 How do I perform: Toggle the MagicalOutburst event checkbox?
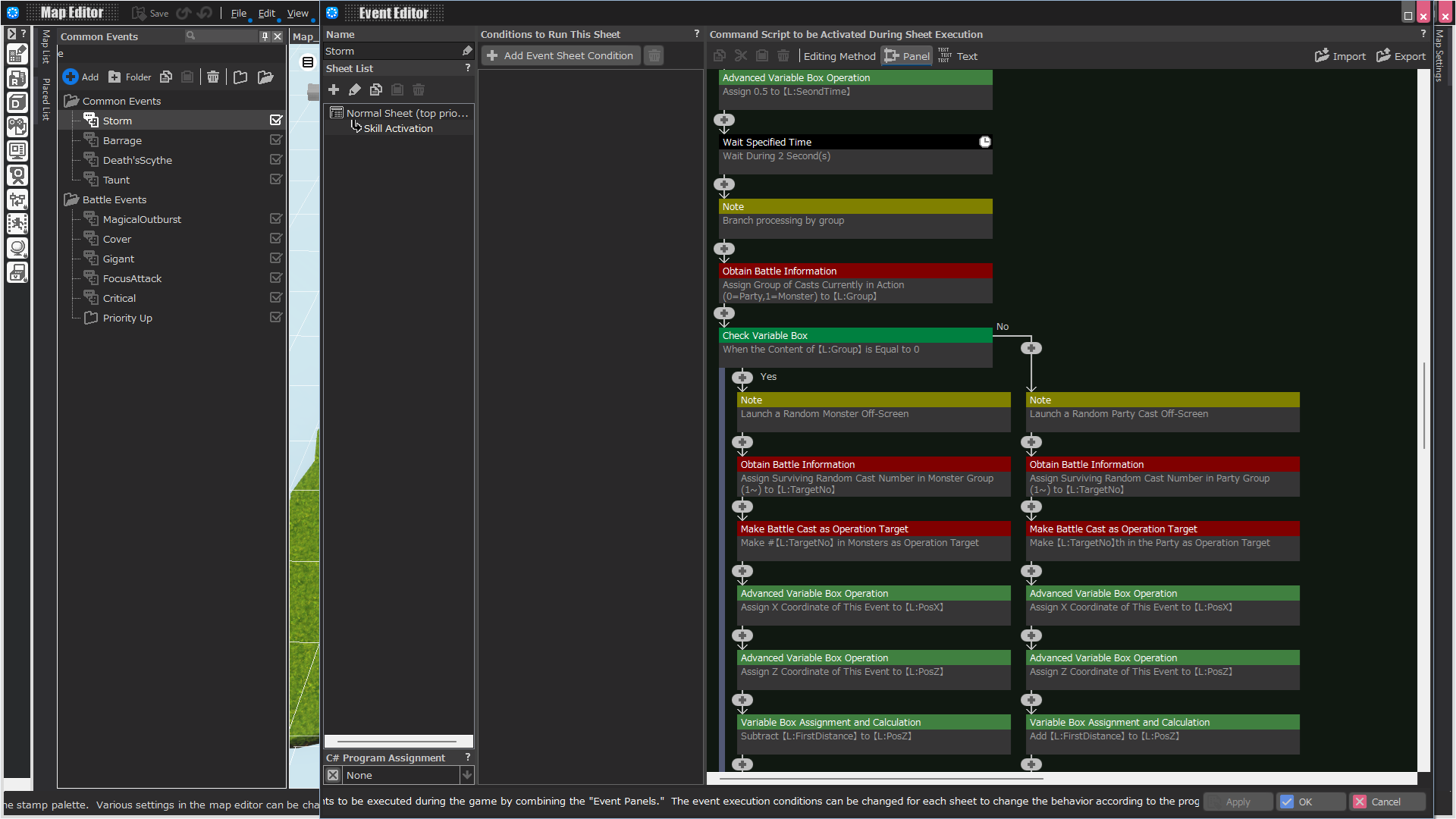(276, 219)
